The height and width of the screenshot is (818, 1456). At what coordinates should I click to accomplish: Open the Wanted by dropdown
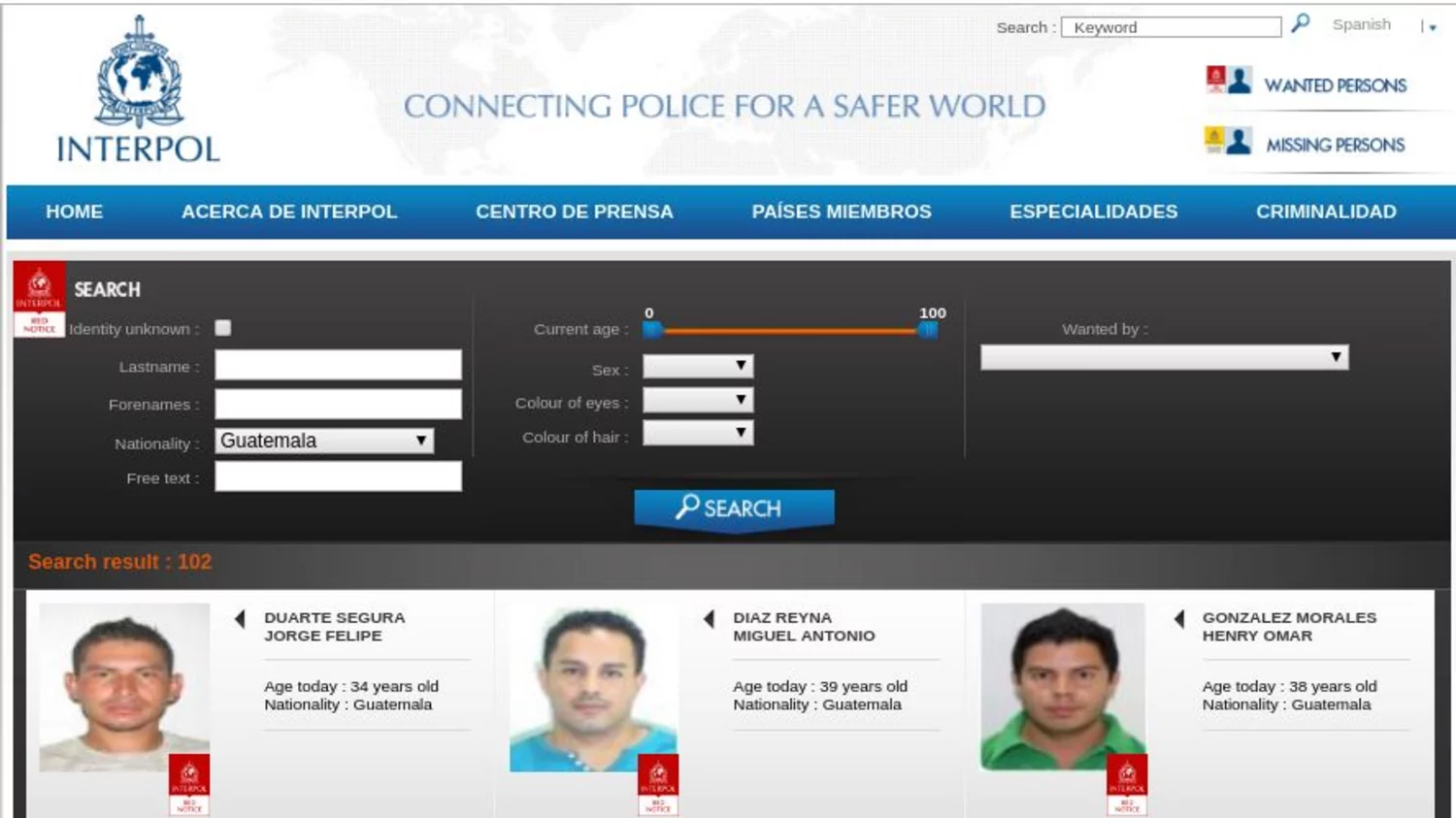1164,357
